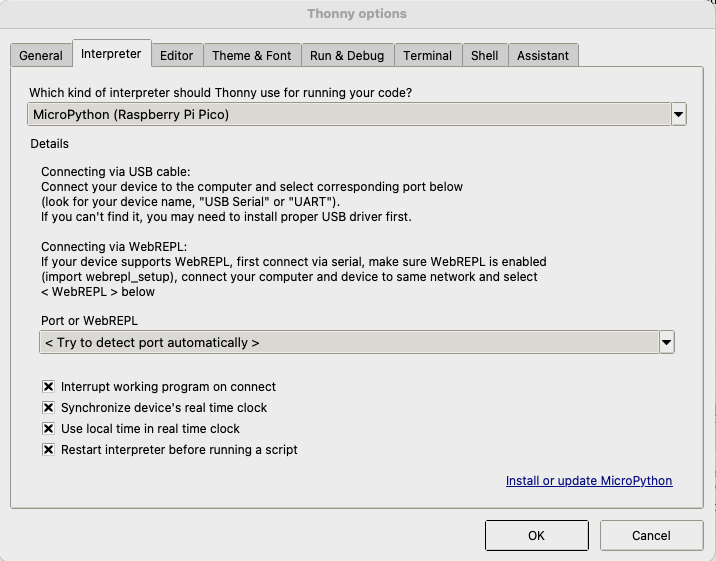Click the Cancel button
The height and width of the screenshot is (561, 716).
(651, 535)
